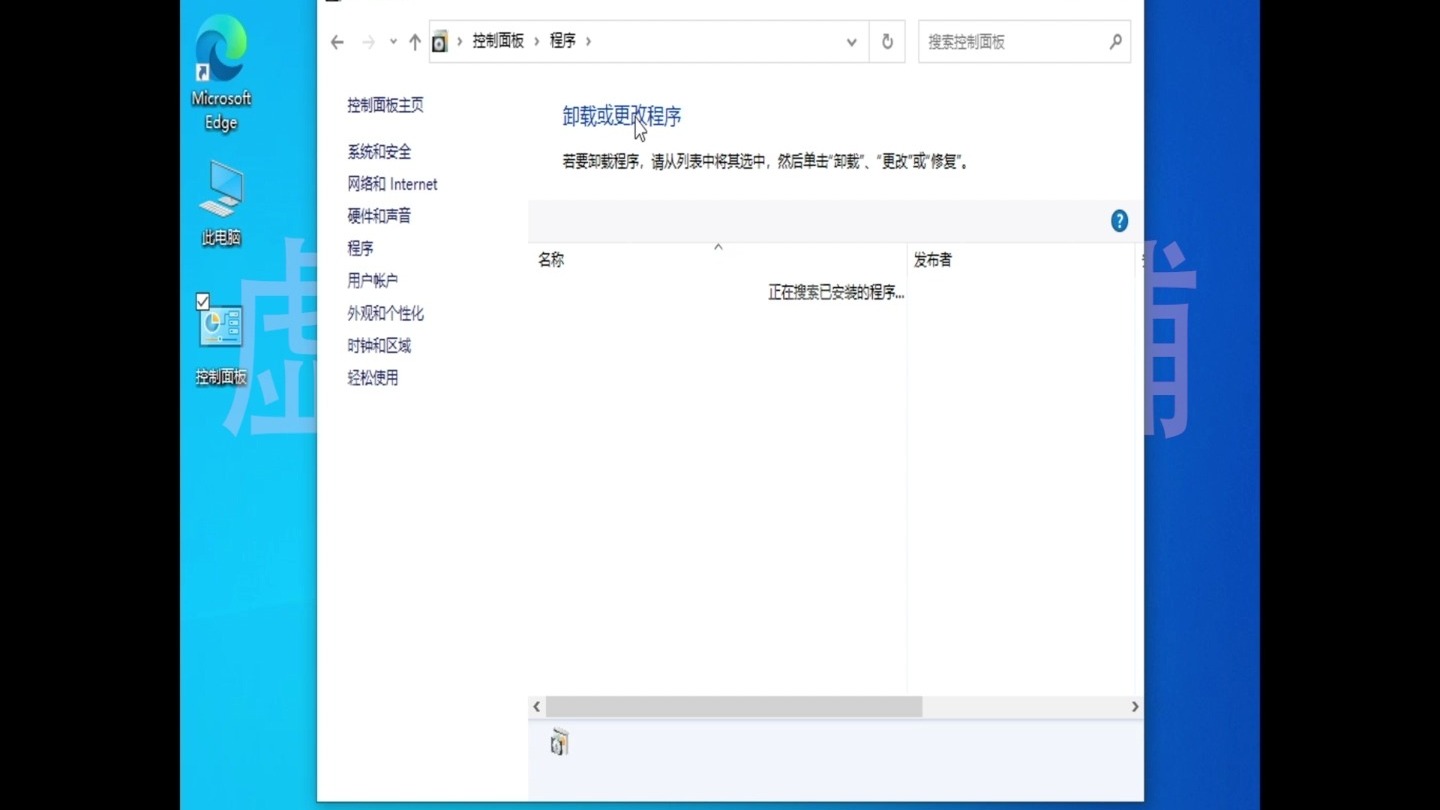The height and width of the screenshot is (810, 1440).
Task: Click the Control Panel icon in address bar
Action: click(439, 42)
